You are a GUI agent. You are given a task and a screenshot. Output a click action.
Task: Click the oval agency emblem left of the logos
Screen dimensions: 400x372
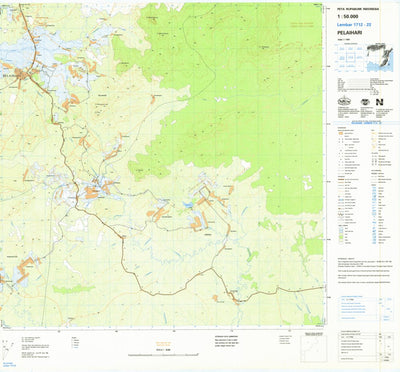pos(343,102)
